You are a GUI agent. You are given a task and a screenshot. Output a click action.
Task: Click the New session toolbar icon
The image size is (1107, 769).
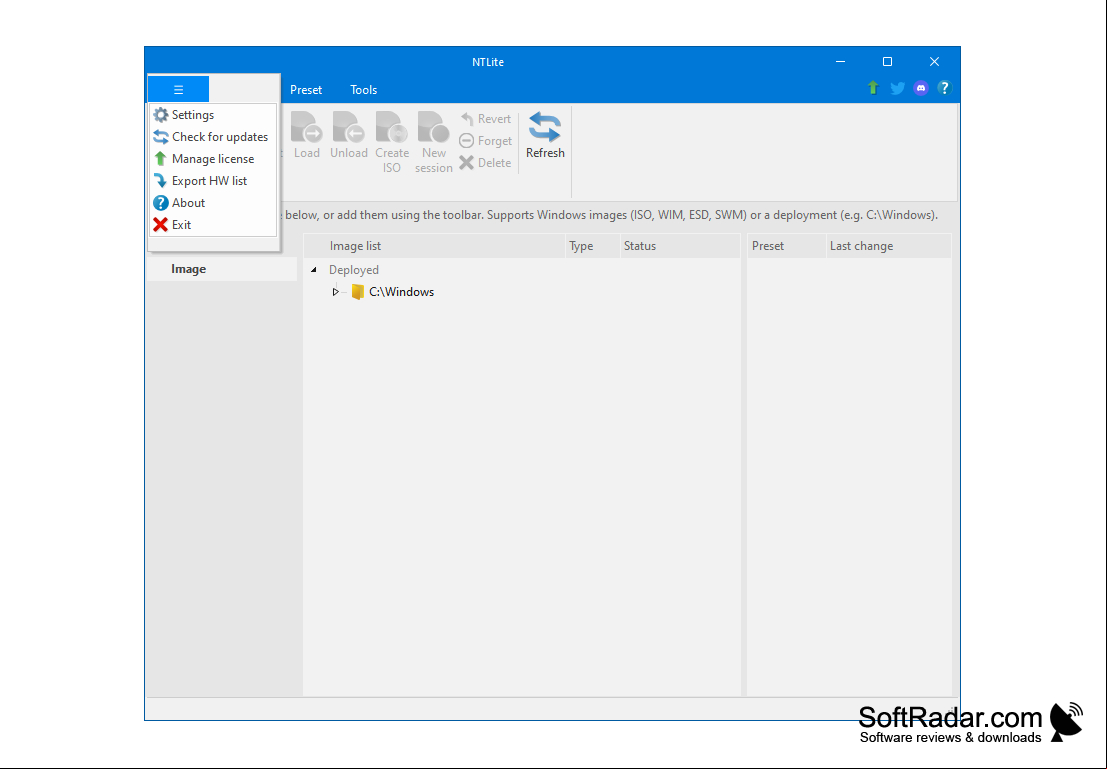coord(433,128)
